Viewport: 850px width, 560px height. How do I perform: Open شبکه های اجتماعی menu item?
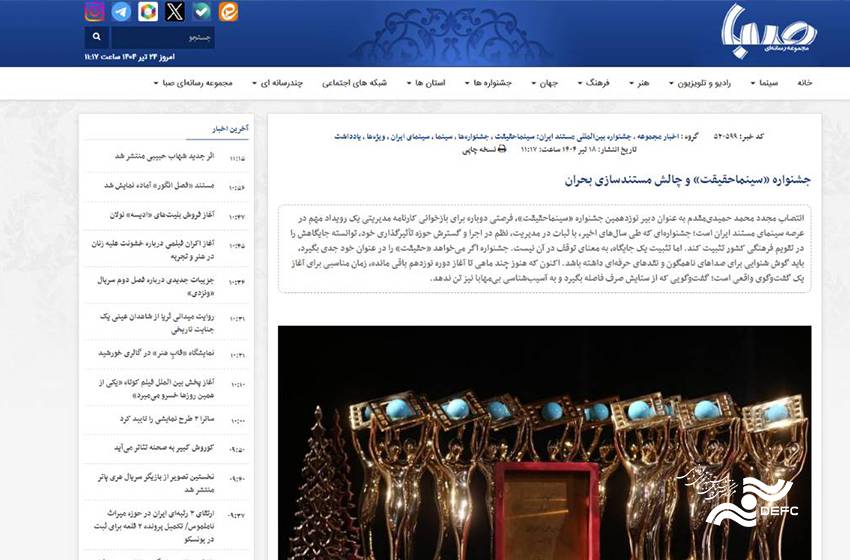[355, 83]
